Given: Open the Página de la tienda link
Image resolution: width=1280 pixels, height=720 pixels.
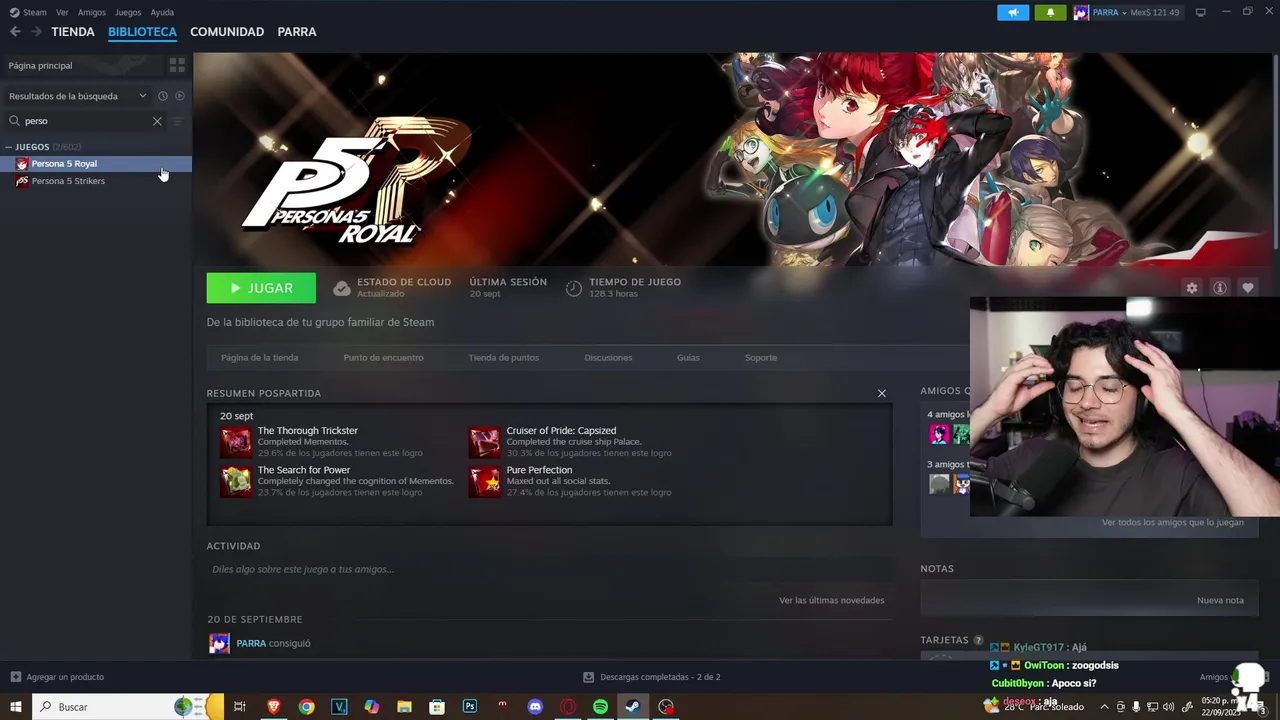Looking at the screenshot, I should pos(259,358).
